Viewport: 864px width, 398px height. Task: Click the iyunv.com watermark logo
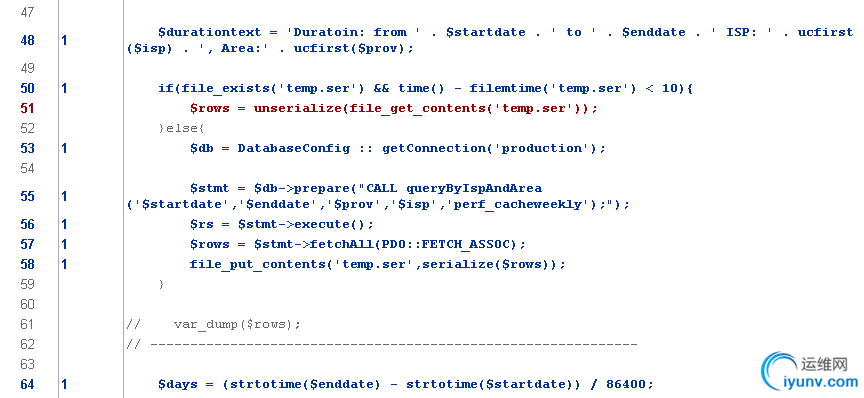[x=812, y=372]
